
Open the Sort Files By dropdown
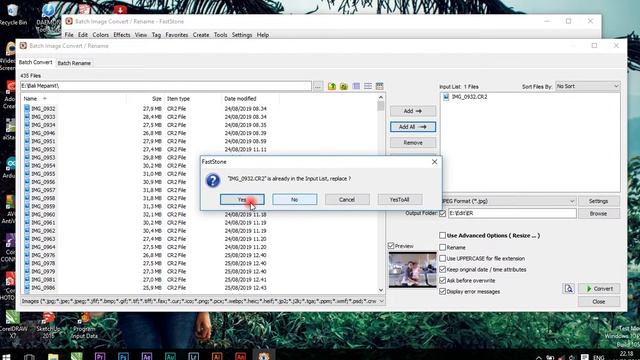click(587, 86)
